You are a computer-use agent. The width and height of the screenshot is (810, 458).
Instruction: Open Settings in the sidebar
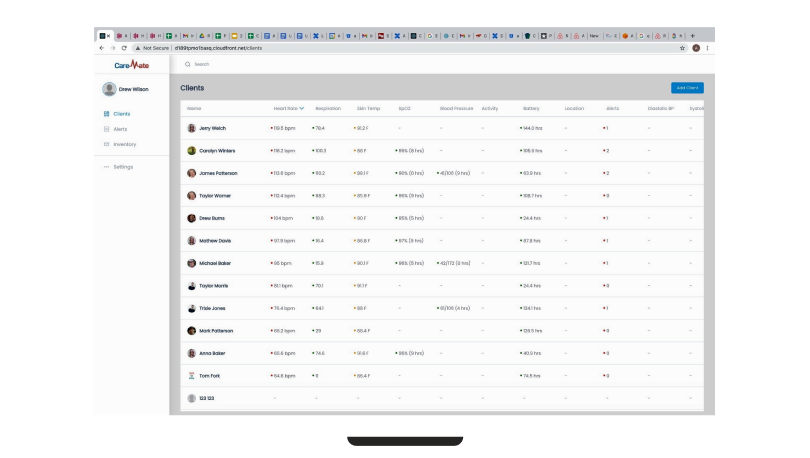(x=122, y=167)
